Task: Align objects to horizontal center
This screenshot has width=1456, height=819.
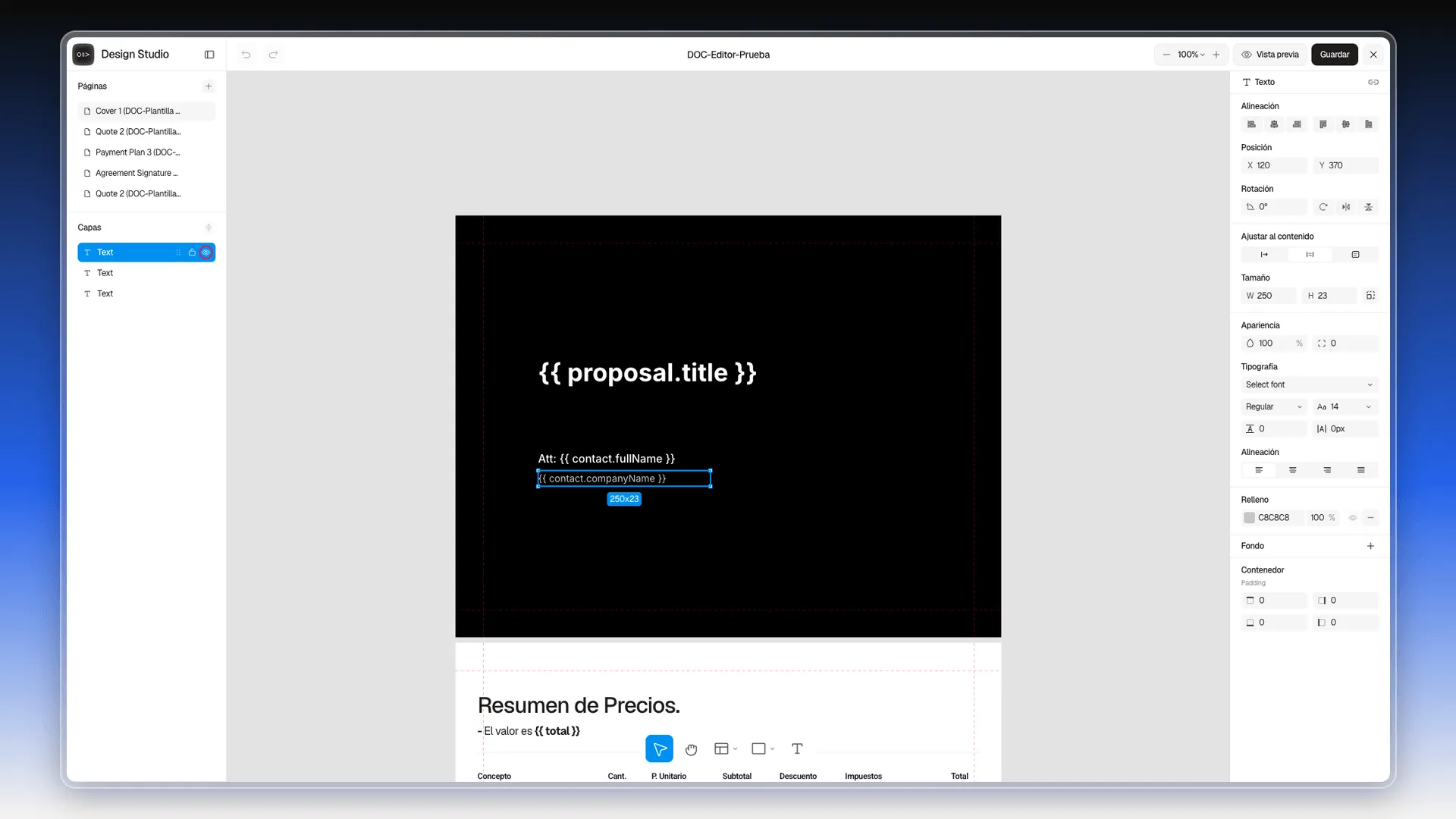Action: click(x=1274, y=124)
